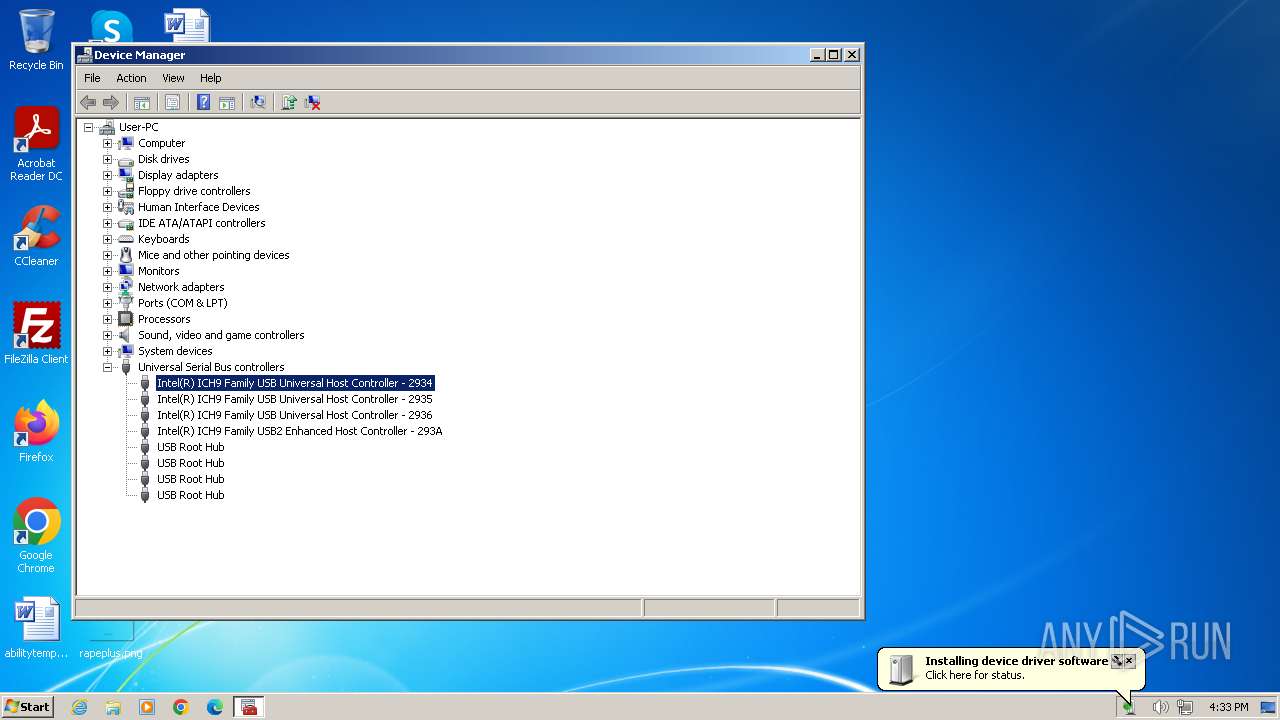Viewport: 1280px width, 720px height.
Task: Click the Uninstall device toolbar icon with red X
Action: [x=313, y=102]
